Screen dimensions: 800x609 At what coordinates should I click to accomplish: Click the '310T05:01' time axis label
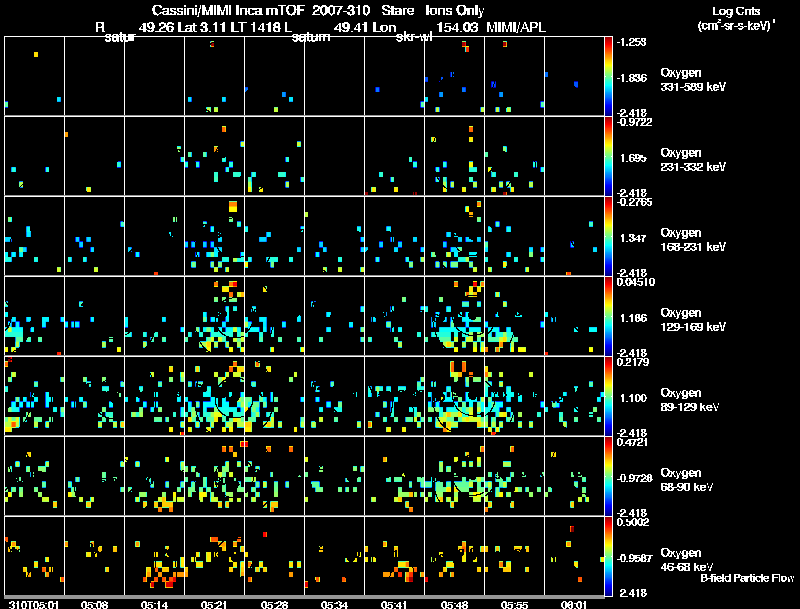tap(34, 605)
